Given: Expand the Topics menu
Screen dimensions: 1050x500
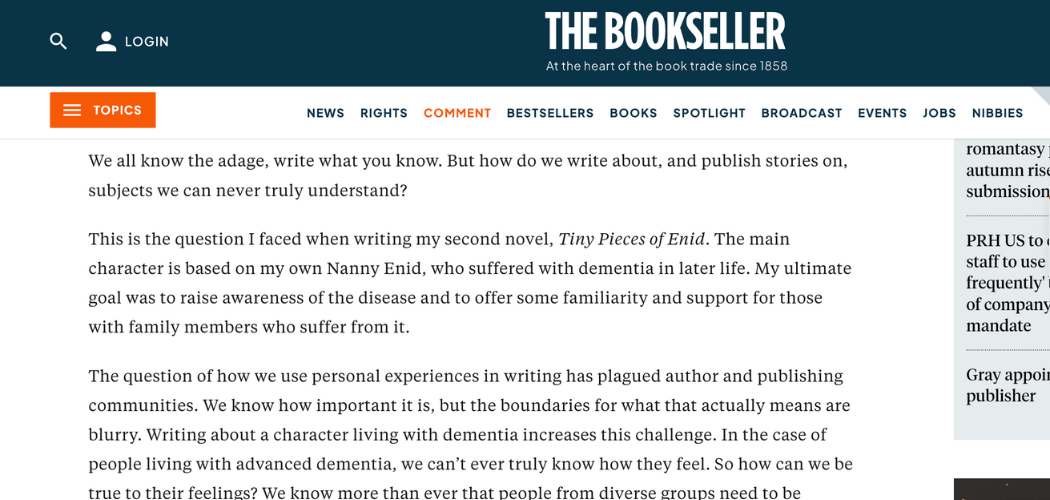Looking at the screenshot, I should click(x=103, y=110).
